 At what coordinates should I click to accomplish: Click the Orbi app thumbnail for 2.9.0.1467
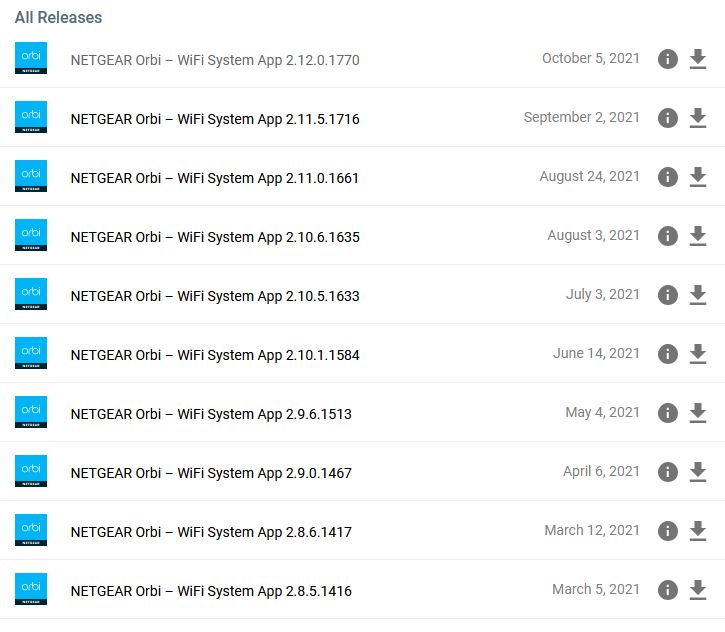tap(31, 471)
